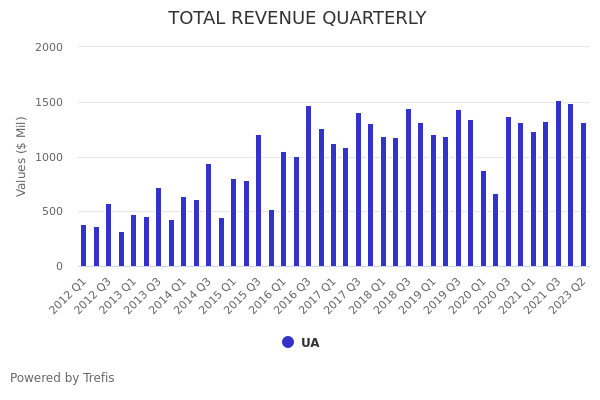Select the 2015 Q3 revenue bar
Screen dimensions: 600x400
259,200
